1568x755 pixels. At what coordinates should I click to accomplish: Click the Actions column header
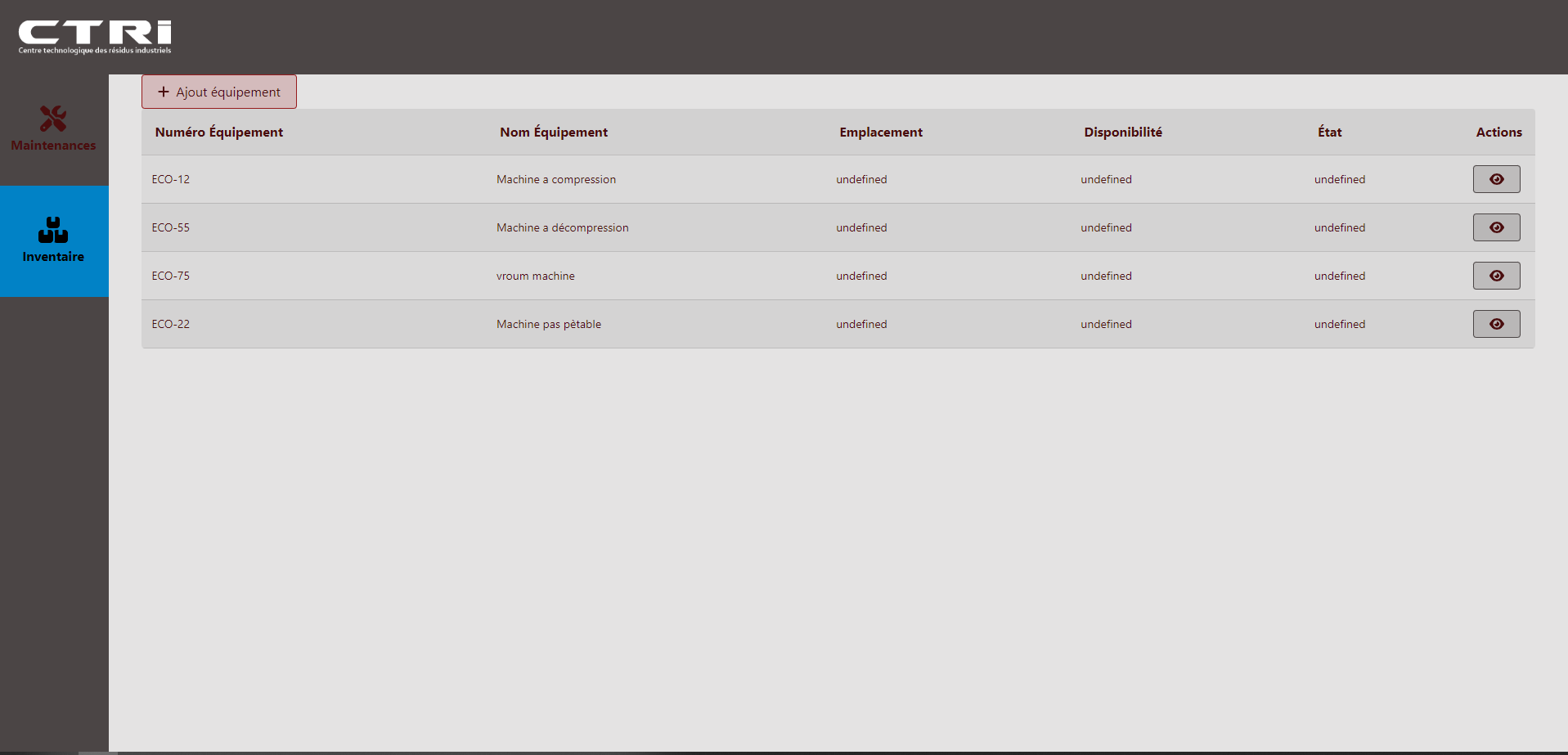click(1498, 132)
